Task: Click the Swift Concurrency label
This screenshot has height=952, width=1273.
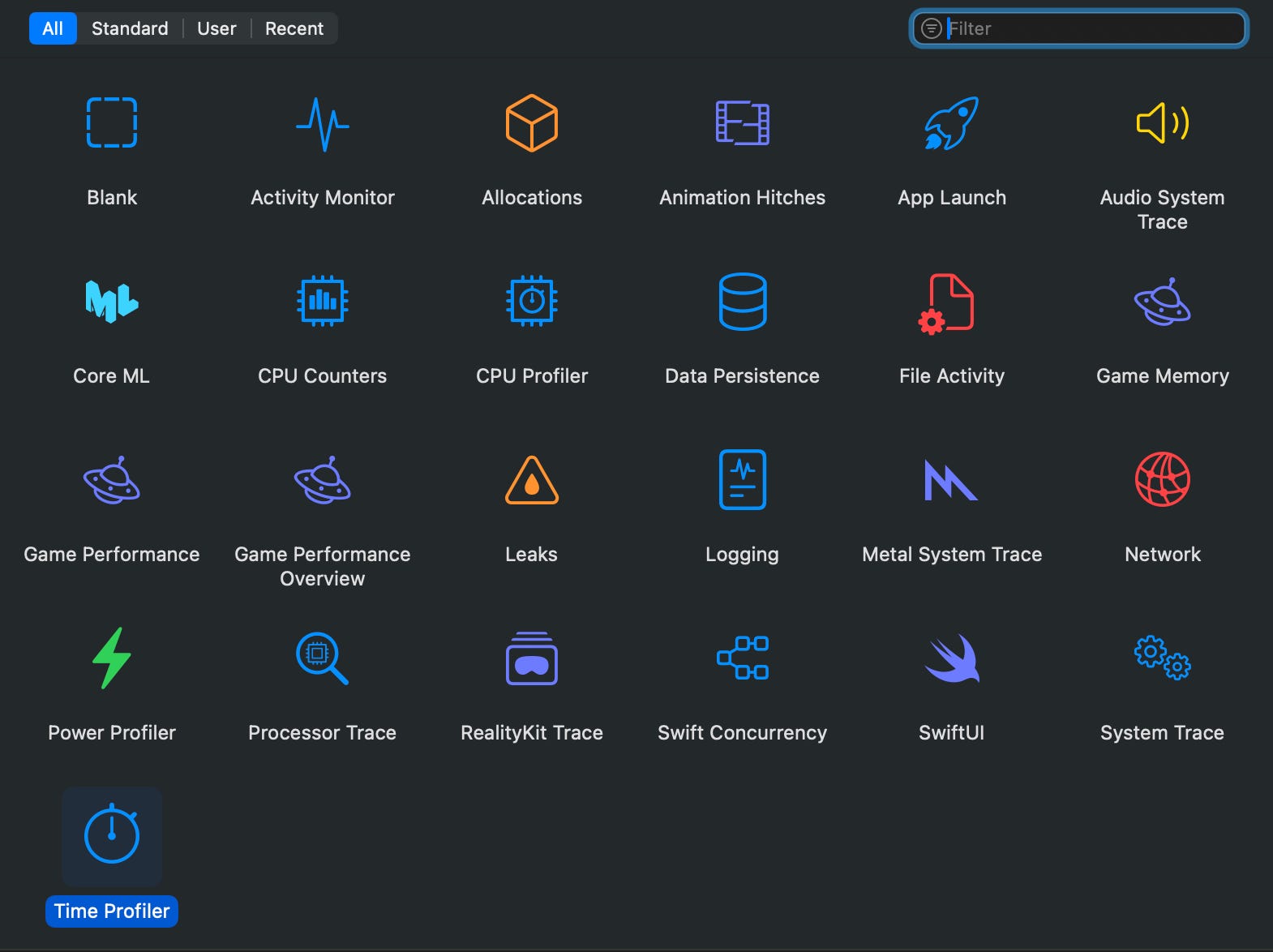Action: click(742, 732)
